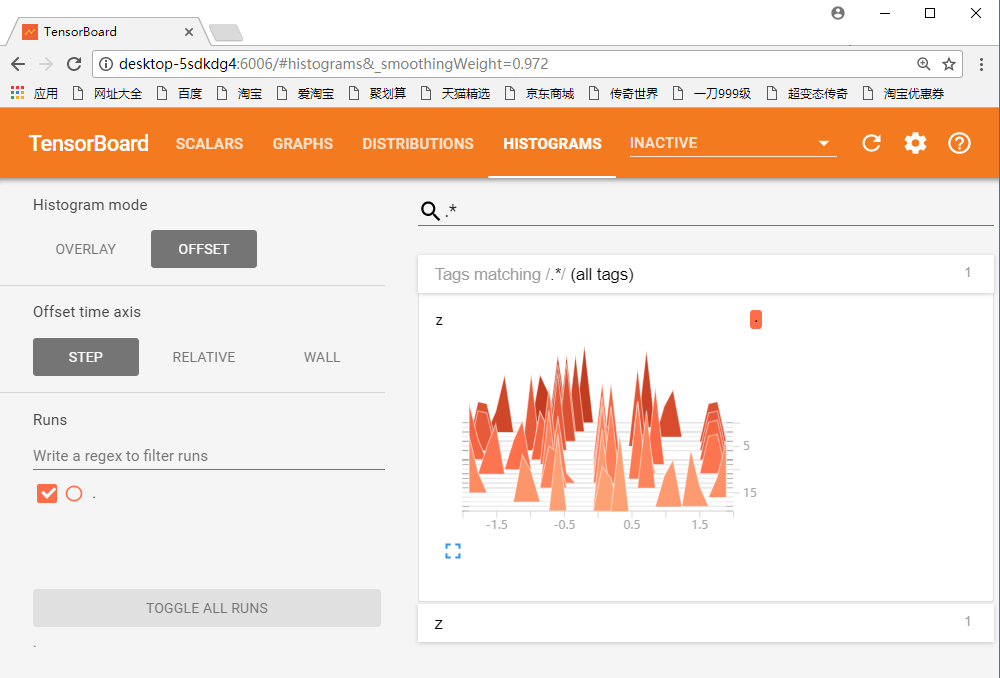Screen dimensions: 1000x678
Task: Reload data with TensorBoard refresh icon
Action: coord(871,143)
